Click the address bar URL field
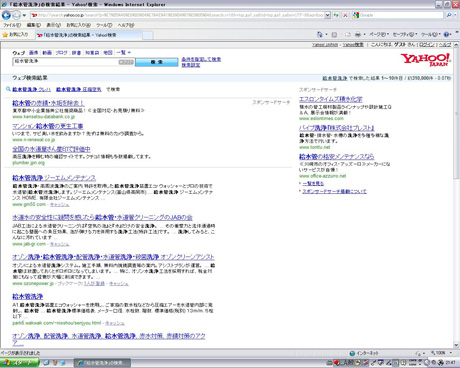This screenshot has width=460, height=368. pos(177,15)
